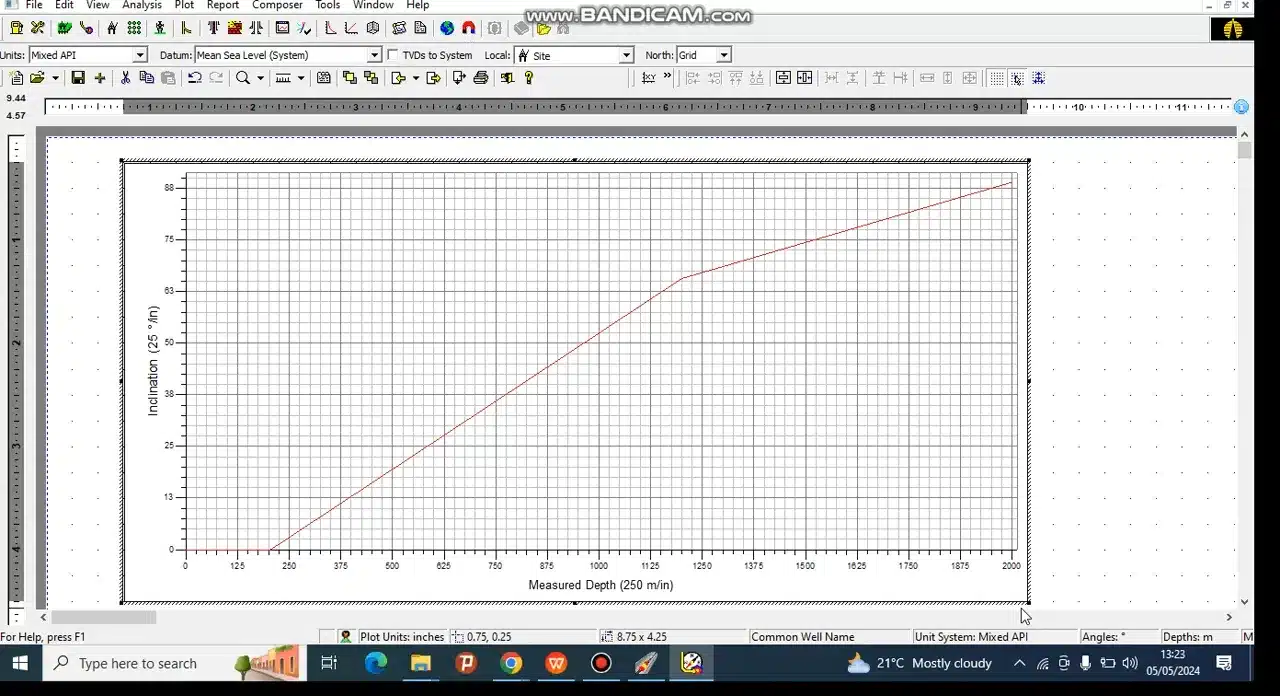Image resolution: width=1280 pixels, height=696 pixels.
Task: Click the globe icon in top toolbar
Action: pos(447,29)
